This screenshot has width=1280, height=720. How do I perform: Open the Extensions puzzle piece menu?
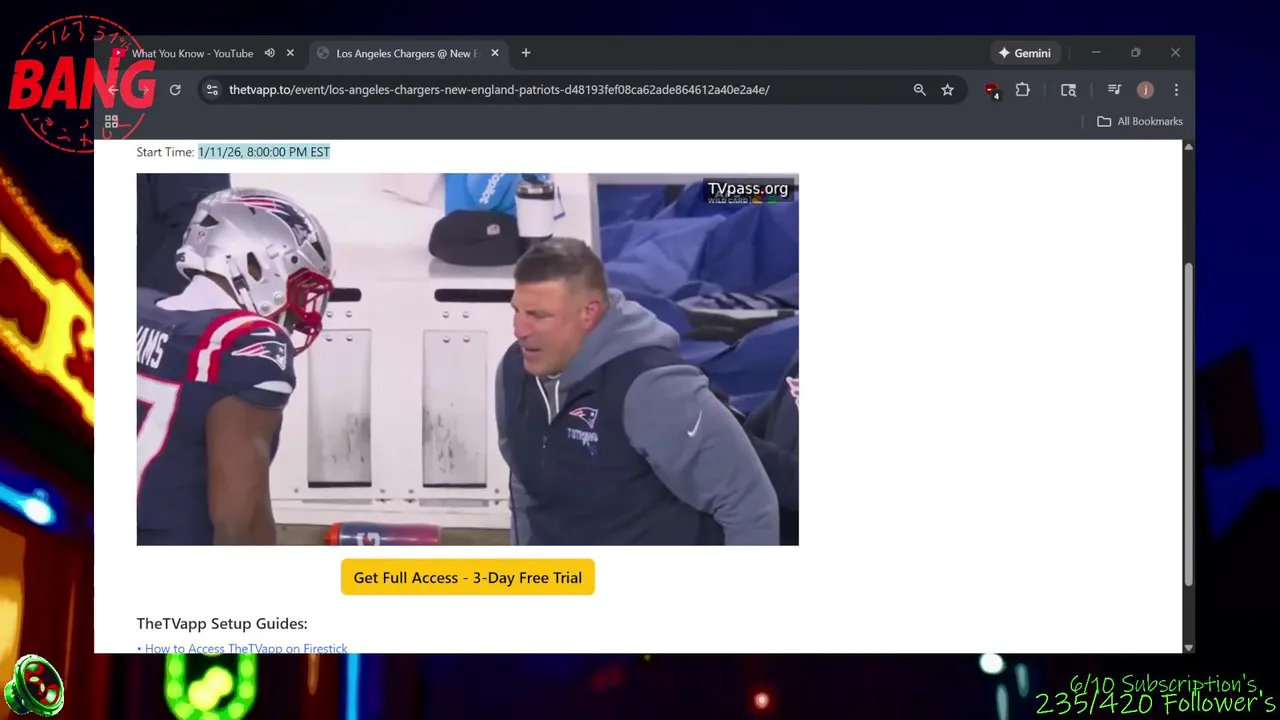click(x=1022, y=90)
